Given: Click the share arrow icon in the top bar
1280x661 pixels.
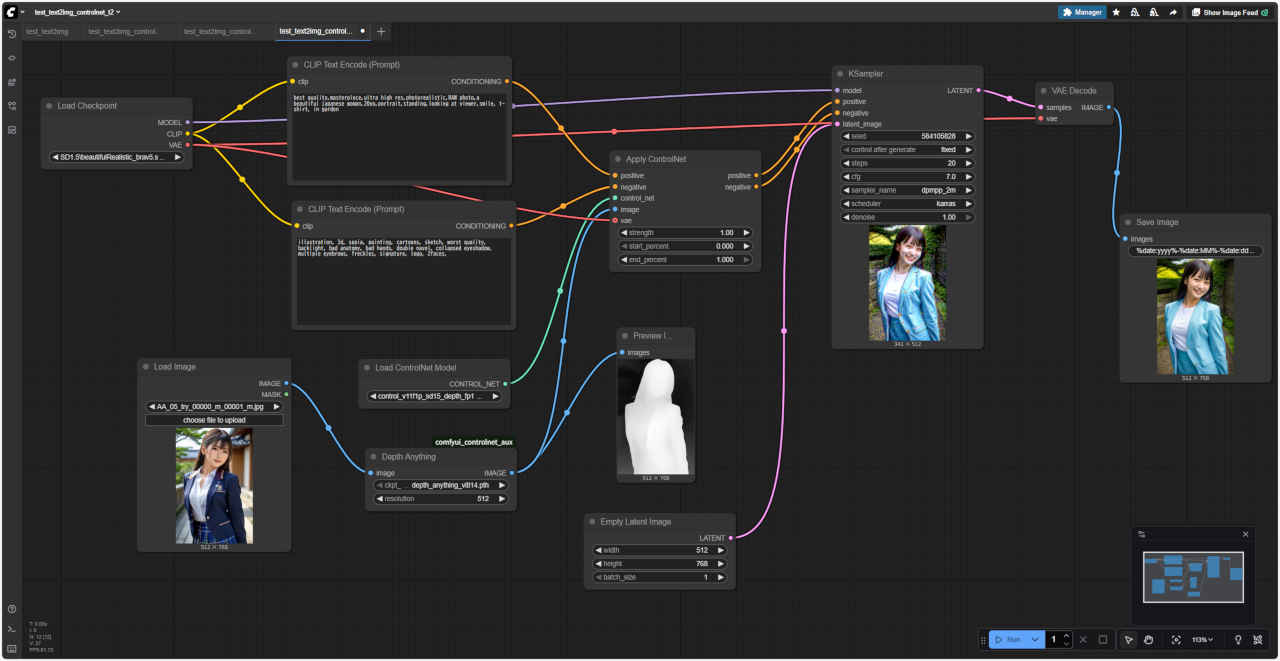Looking at the screenshot, I should [1172, 12].
